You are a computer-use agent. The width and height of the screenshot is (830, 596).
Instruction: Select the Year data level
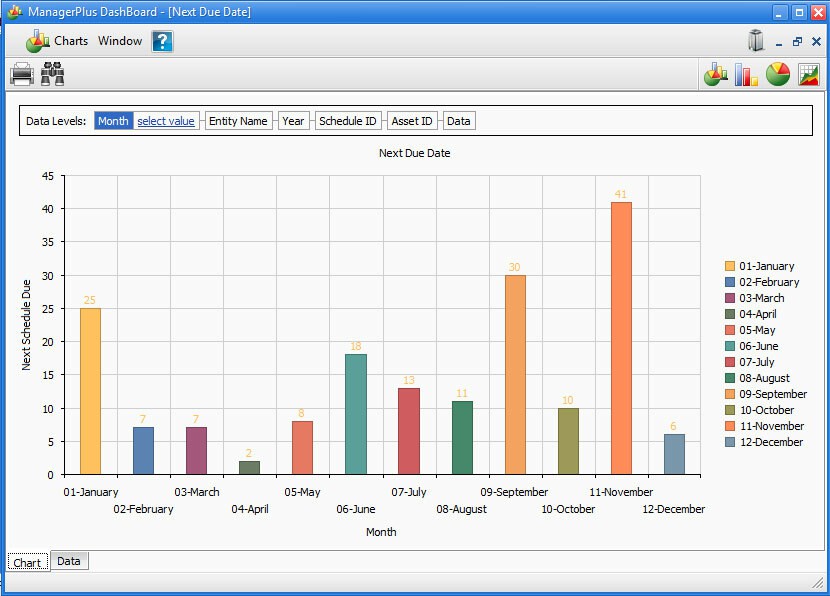tap(293, 121)
